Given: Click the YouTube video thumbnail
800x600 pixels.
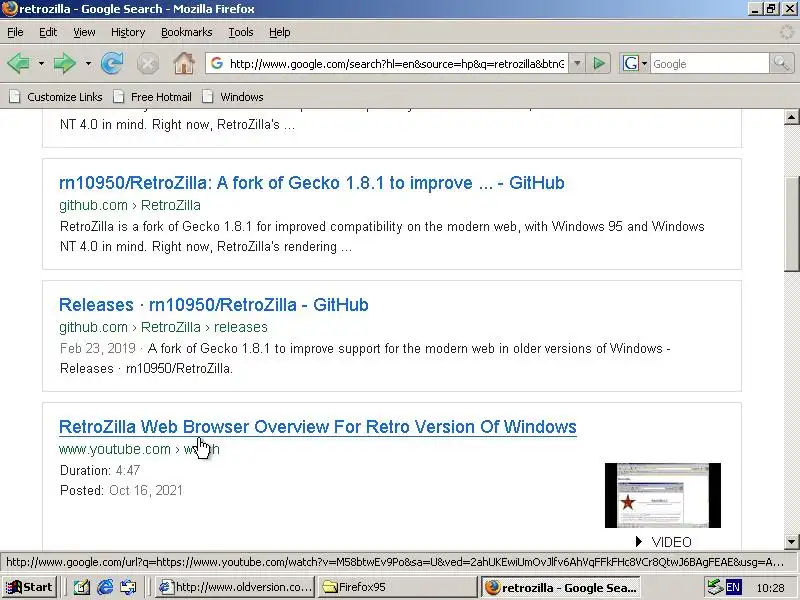Looking at the screenshot, I should 663,495.
